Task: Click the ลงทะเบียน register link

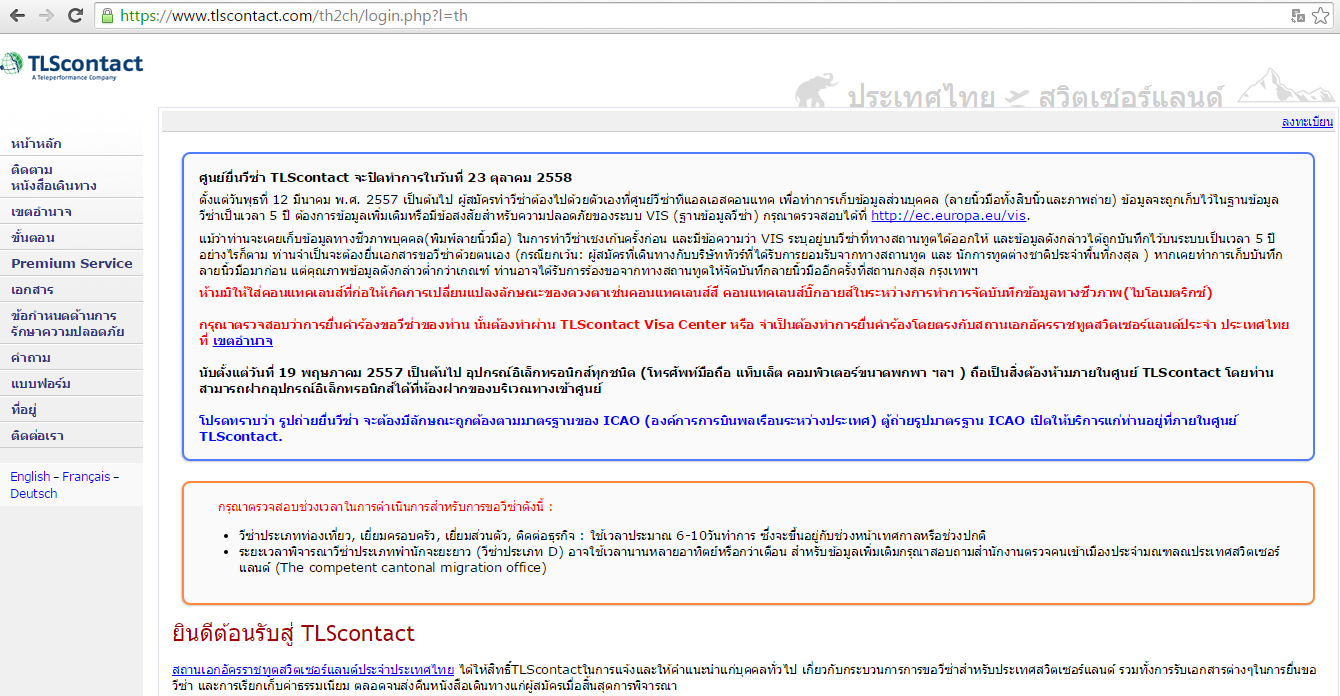Action: click(x=1307, y=122)
